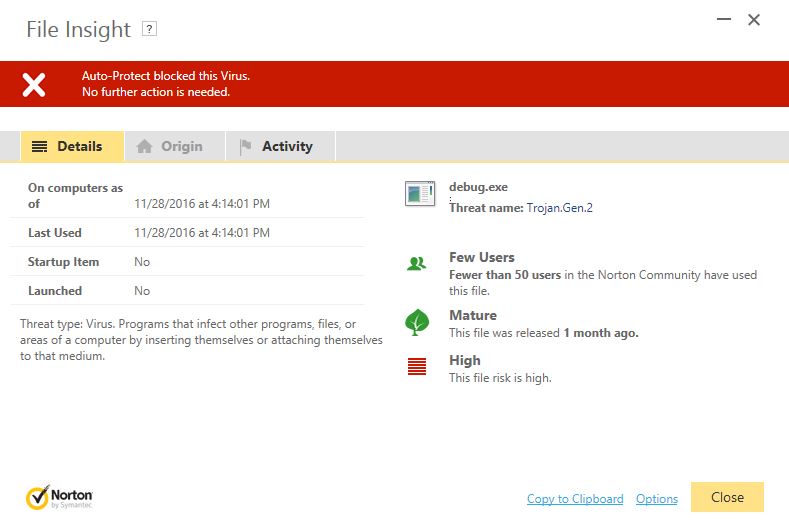789x524 pixels.
Task: Click the debug.exe file name text
Action: [479, 188]
